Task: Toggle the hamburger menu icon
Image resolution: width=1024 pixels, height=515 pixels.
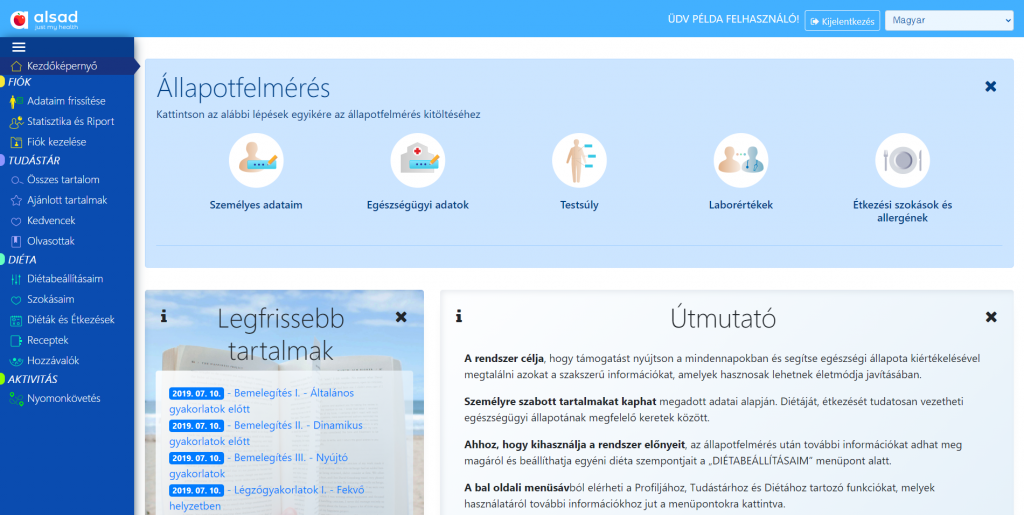Action: click(19, 47)
